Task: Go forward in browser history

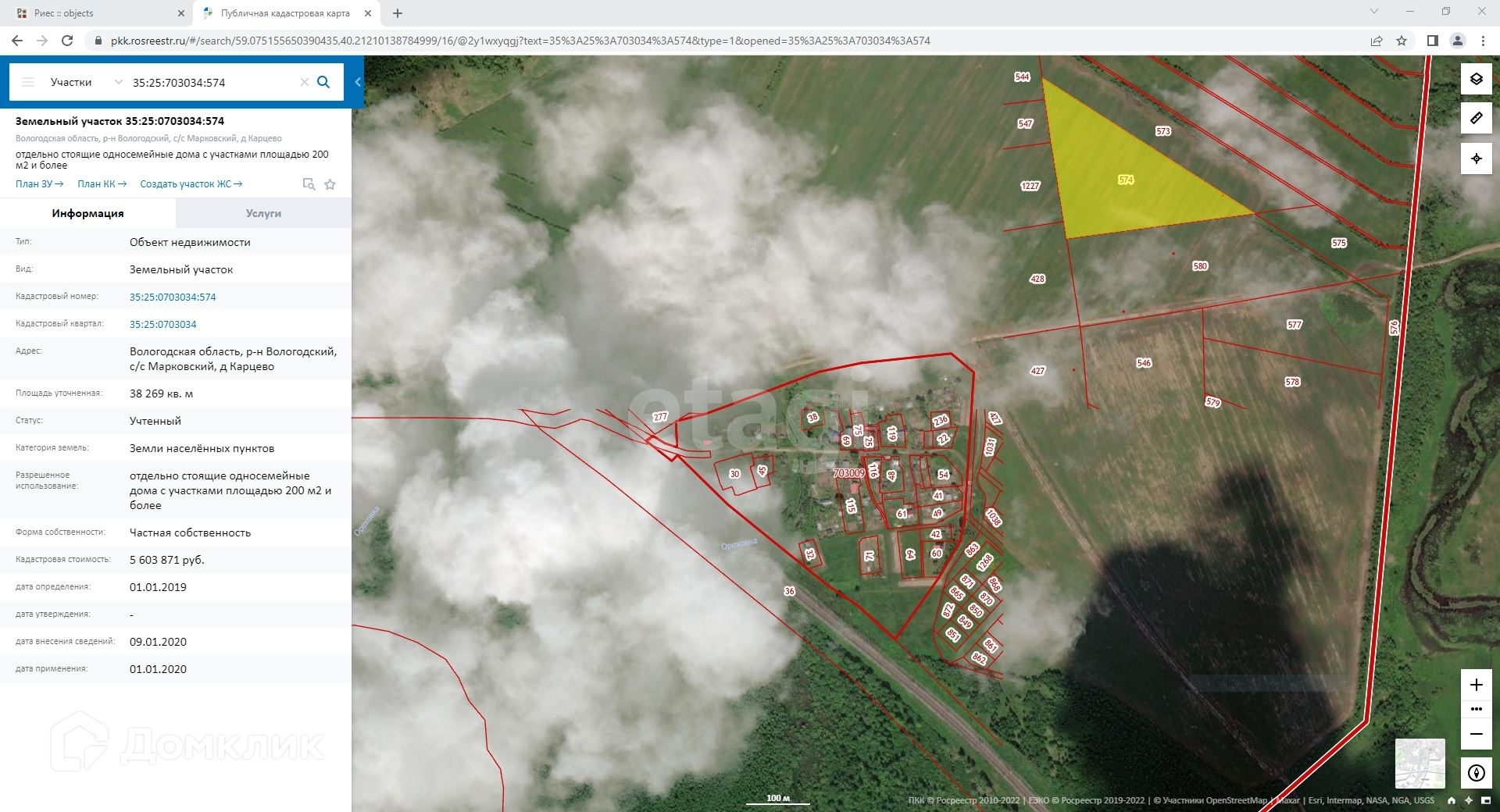Action: pos(42,41)
